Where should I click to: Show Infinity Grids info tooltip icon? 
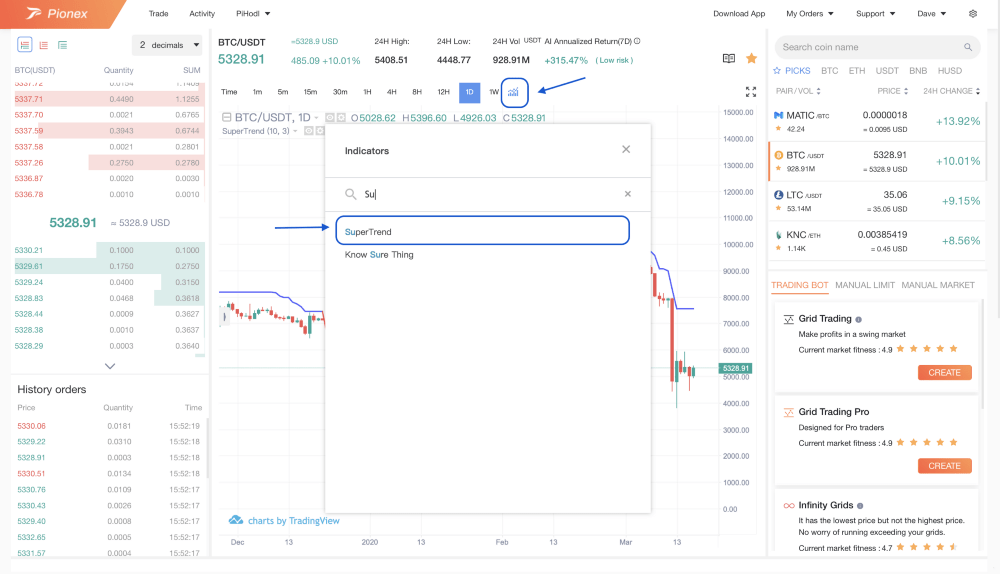(x=860, y=506)
